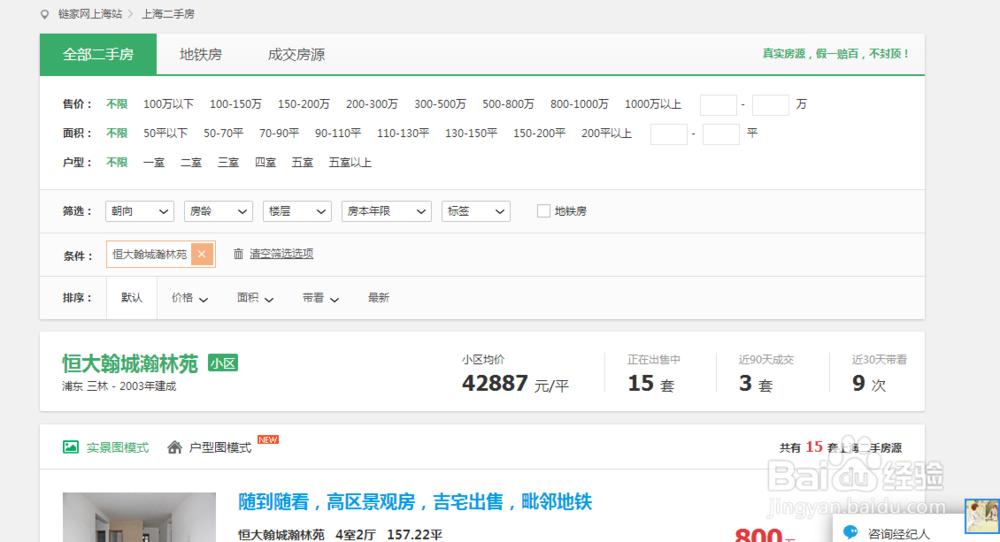Filter price by 1000万以上
Image resolution: width=1000 pixels, height=542 pixels.
653,104
